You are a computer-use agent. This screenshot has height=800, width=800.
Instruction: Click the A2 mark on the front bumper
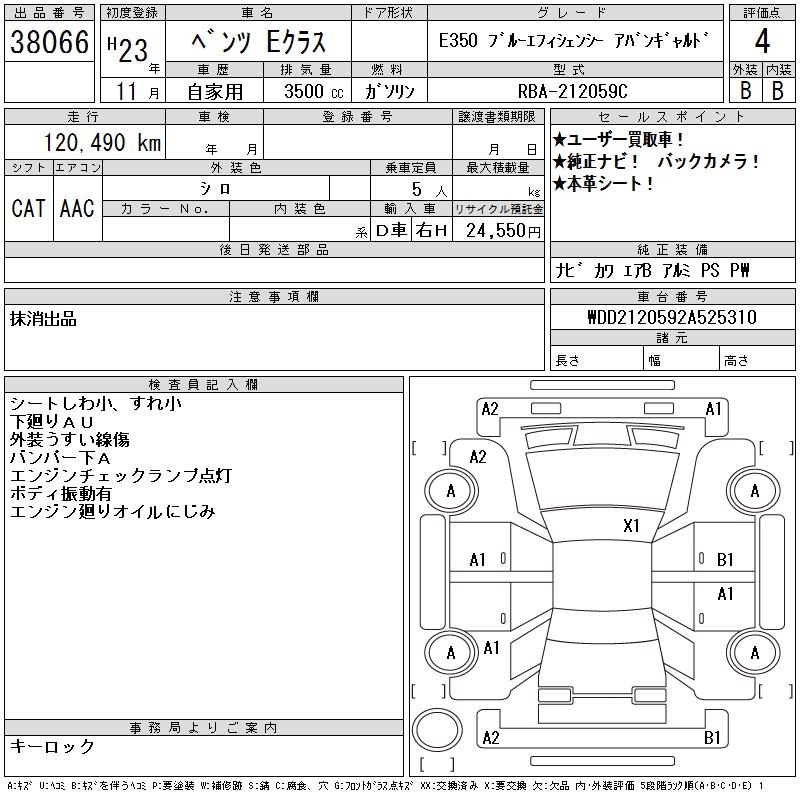pos(490,409)
